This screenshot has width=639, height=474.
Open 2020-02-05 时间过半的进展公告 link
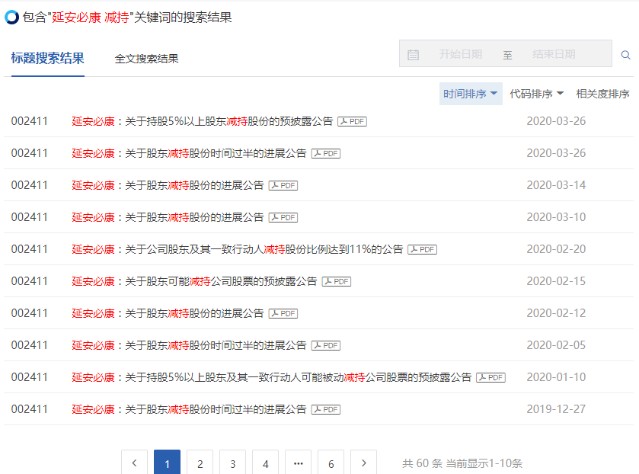(x=189, y=346)
